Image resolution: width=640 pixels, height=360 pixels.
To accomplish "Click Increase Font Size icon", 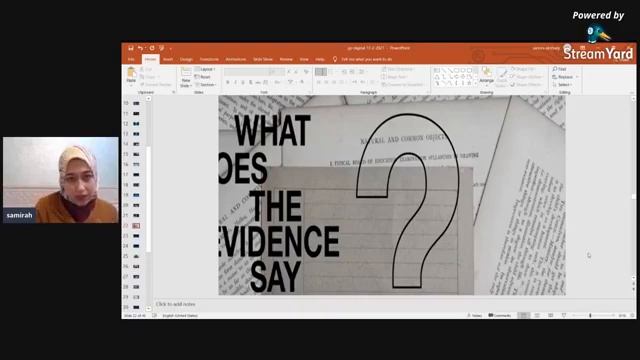I will (x=289, y=72).
